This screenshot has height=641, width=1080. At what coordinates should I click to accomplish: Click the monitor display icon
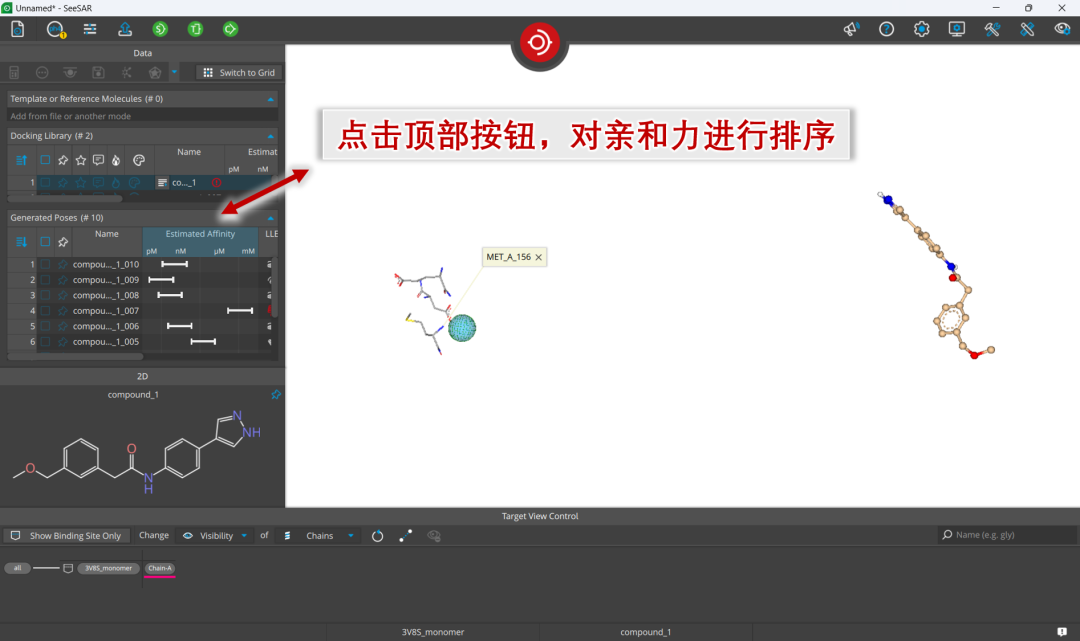[957, 29]
